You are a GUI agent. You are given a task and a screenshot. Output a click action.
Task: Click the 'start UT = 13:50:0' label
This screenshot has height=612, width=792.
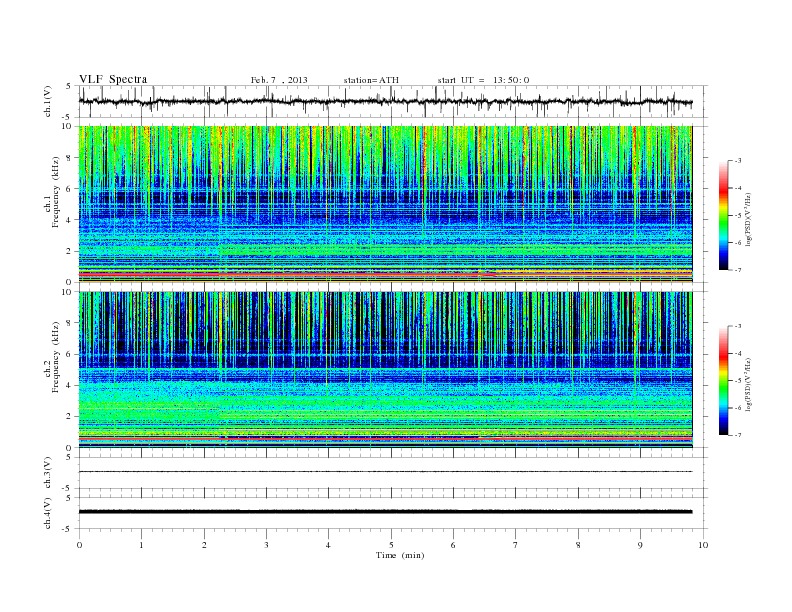[x=483, y=80]
